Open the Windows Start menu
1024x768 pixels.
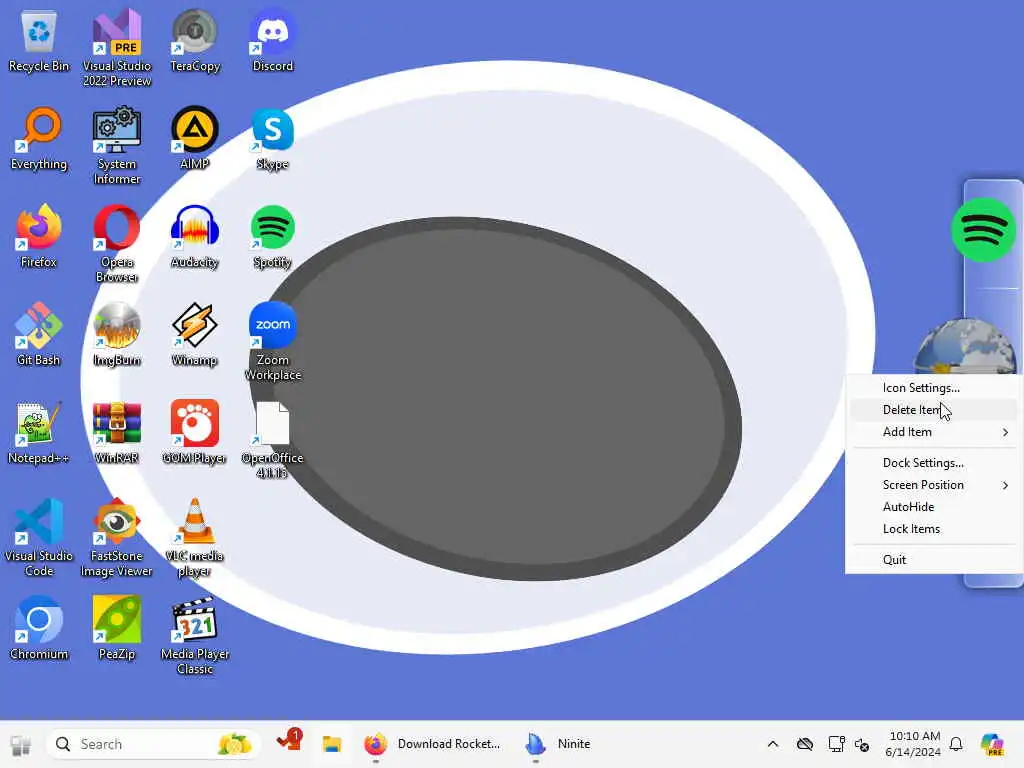20,744
